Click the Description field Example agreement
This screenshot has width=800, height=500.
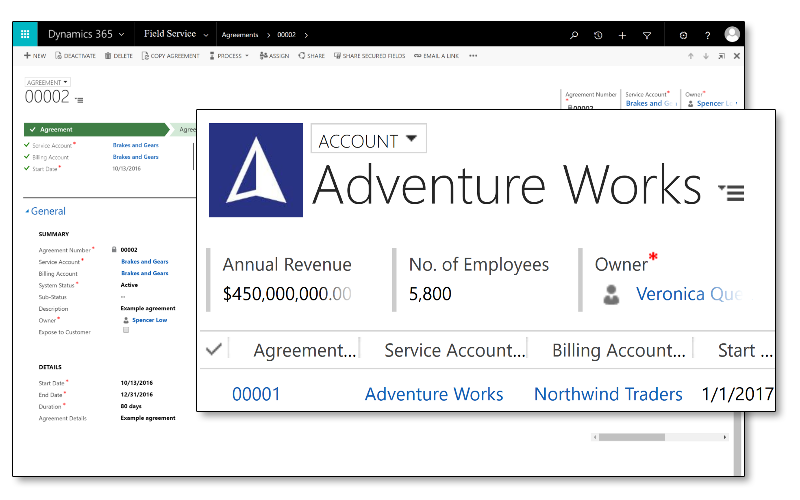pyautogui.click(x=148, y=308)
